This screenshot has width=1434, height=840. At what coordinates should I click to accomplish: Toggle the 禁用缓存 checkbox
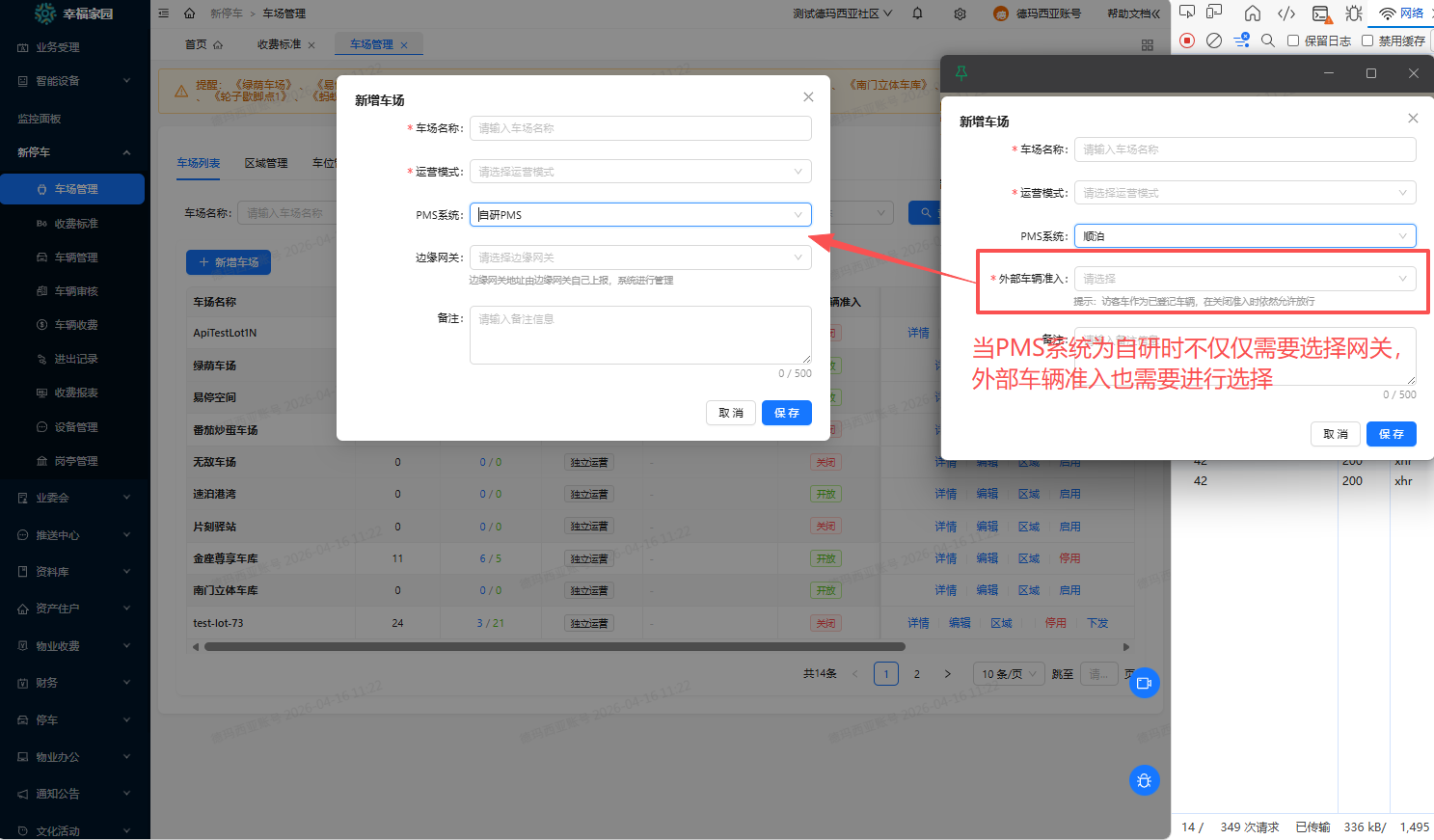click(x=1367, y=41)
